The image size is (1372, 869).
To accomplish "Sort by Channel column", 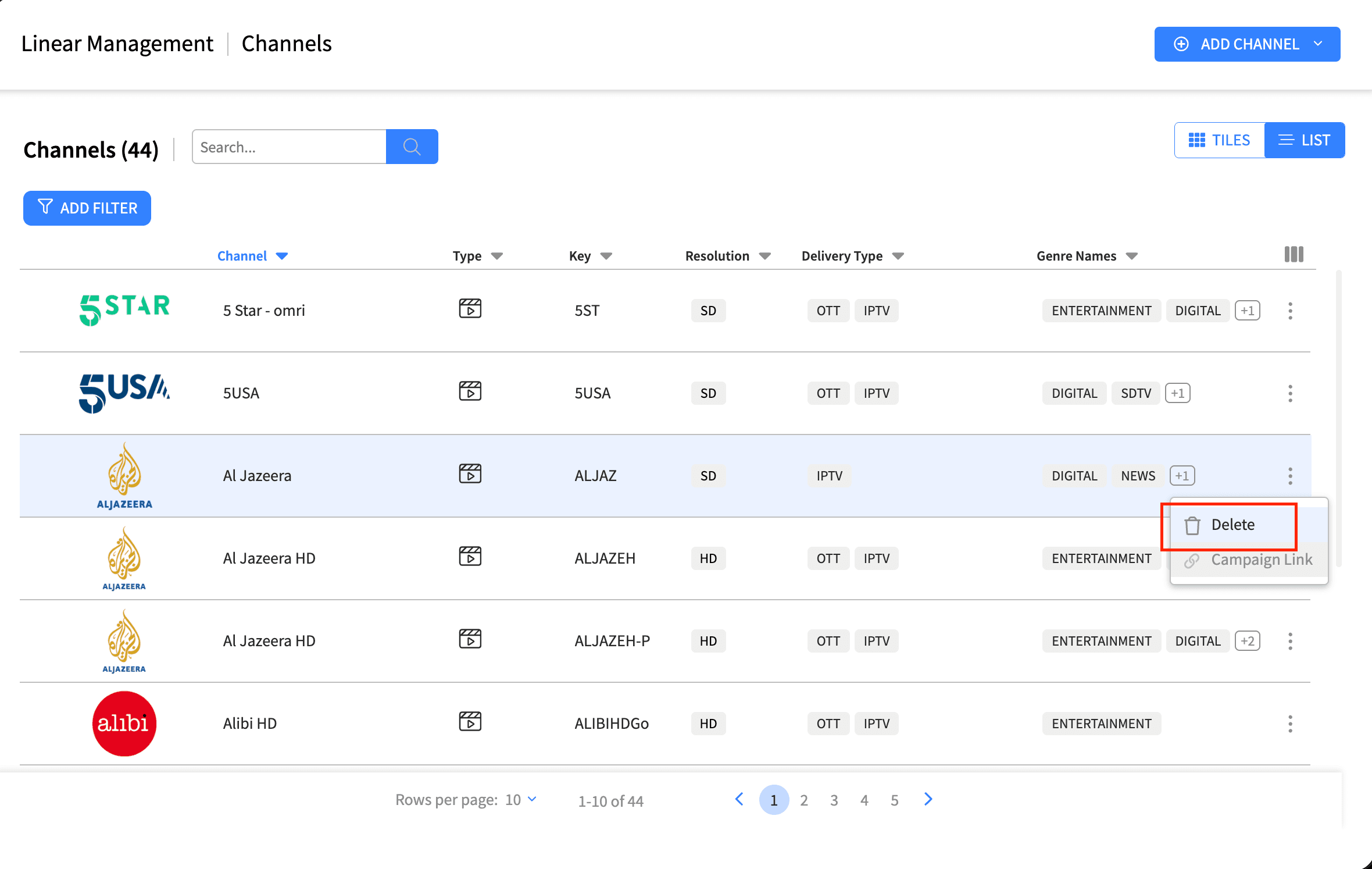I will tap(252, 256).
